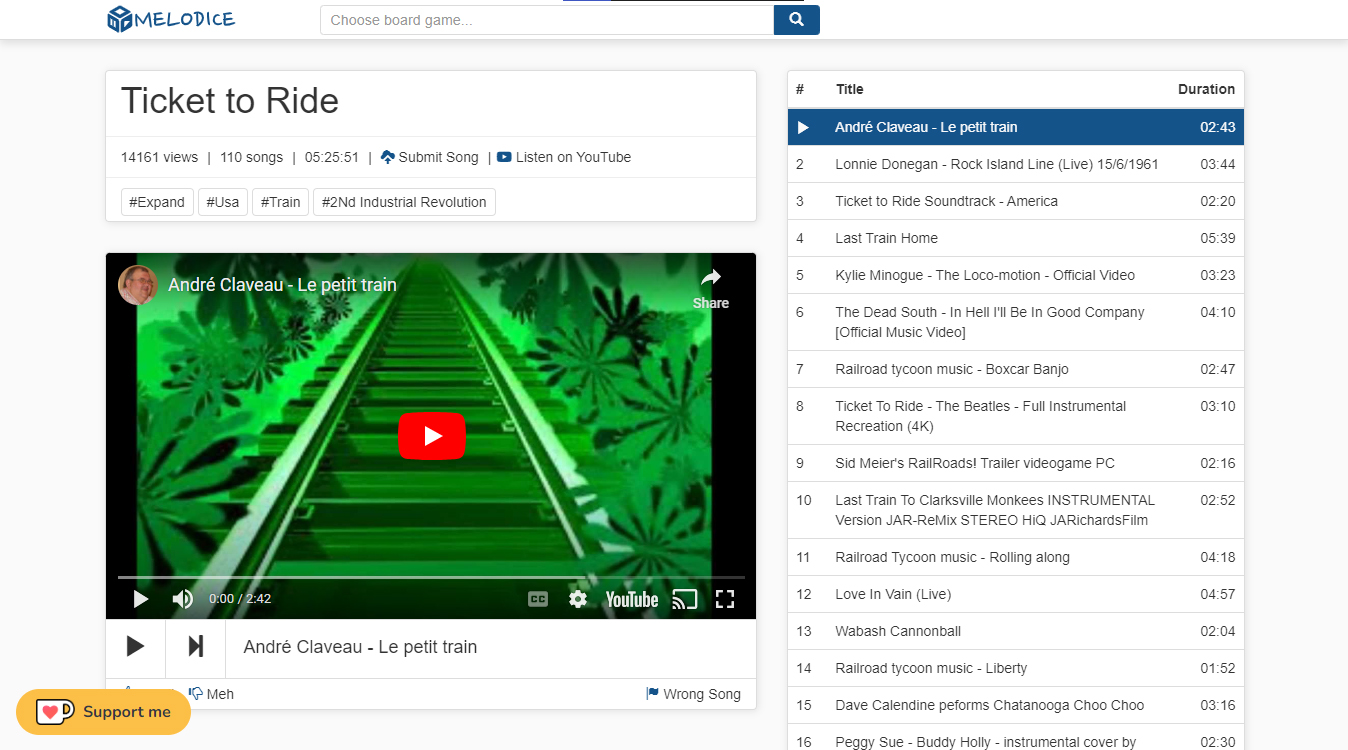Open Listen on YouTube link
1348x750 pixels.
(x=564, y=157)
